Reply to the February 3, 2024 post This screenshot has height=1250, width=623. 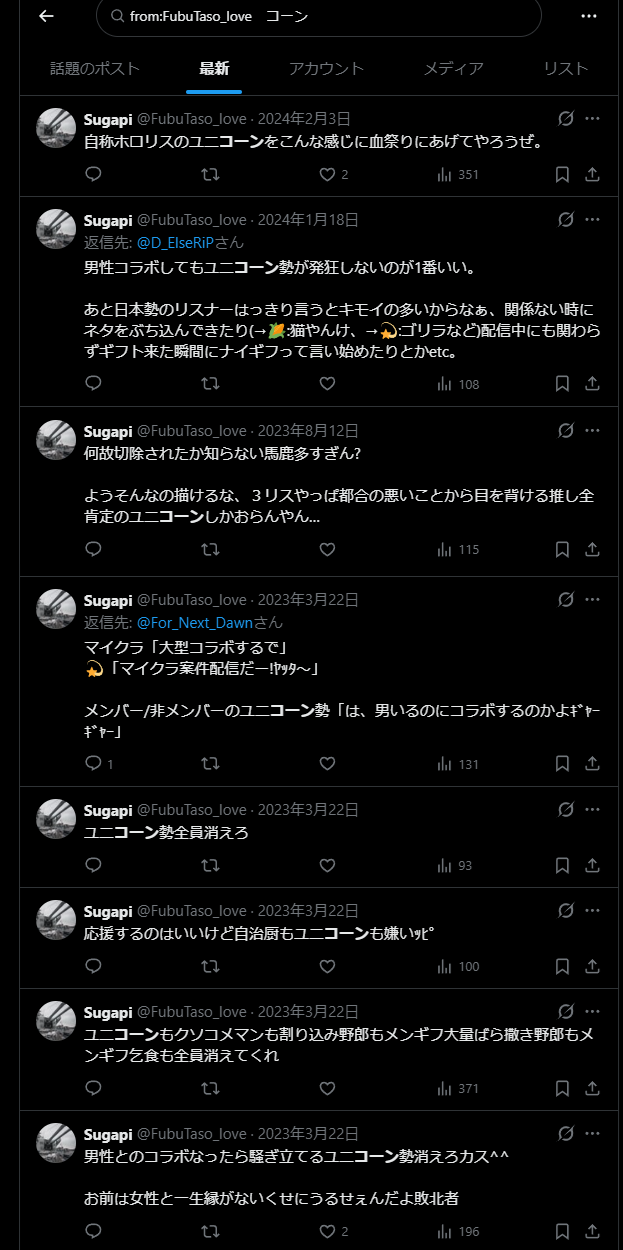93,174
